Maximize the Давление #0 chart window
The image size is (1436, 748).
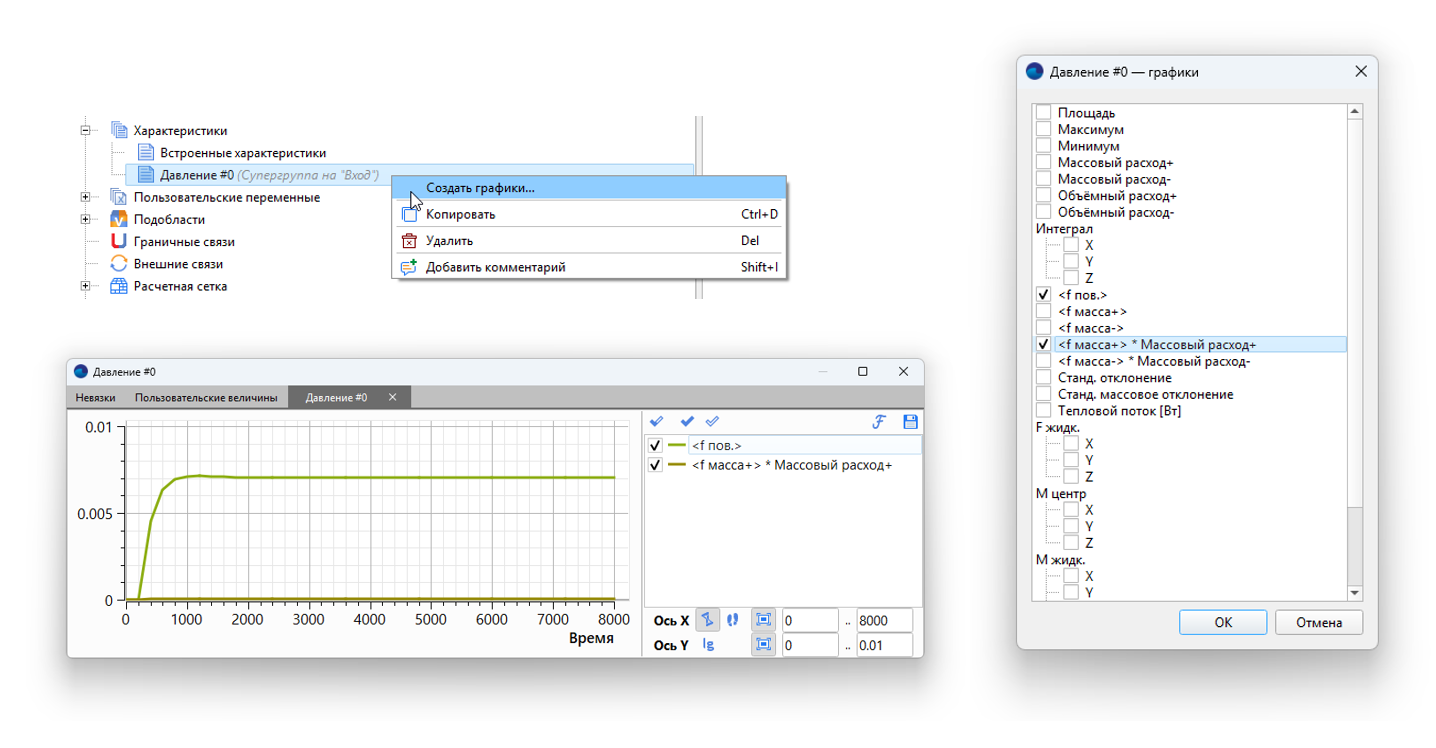pyautogui.click(x=863, y=371)
